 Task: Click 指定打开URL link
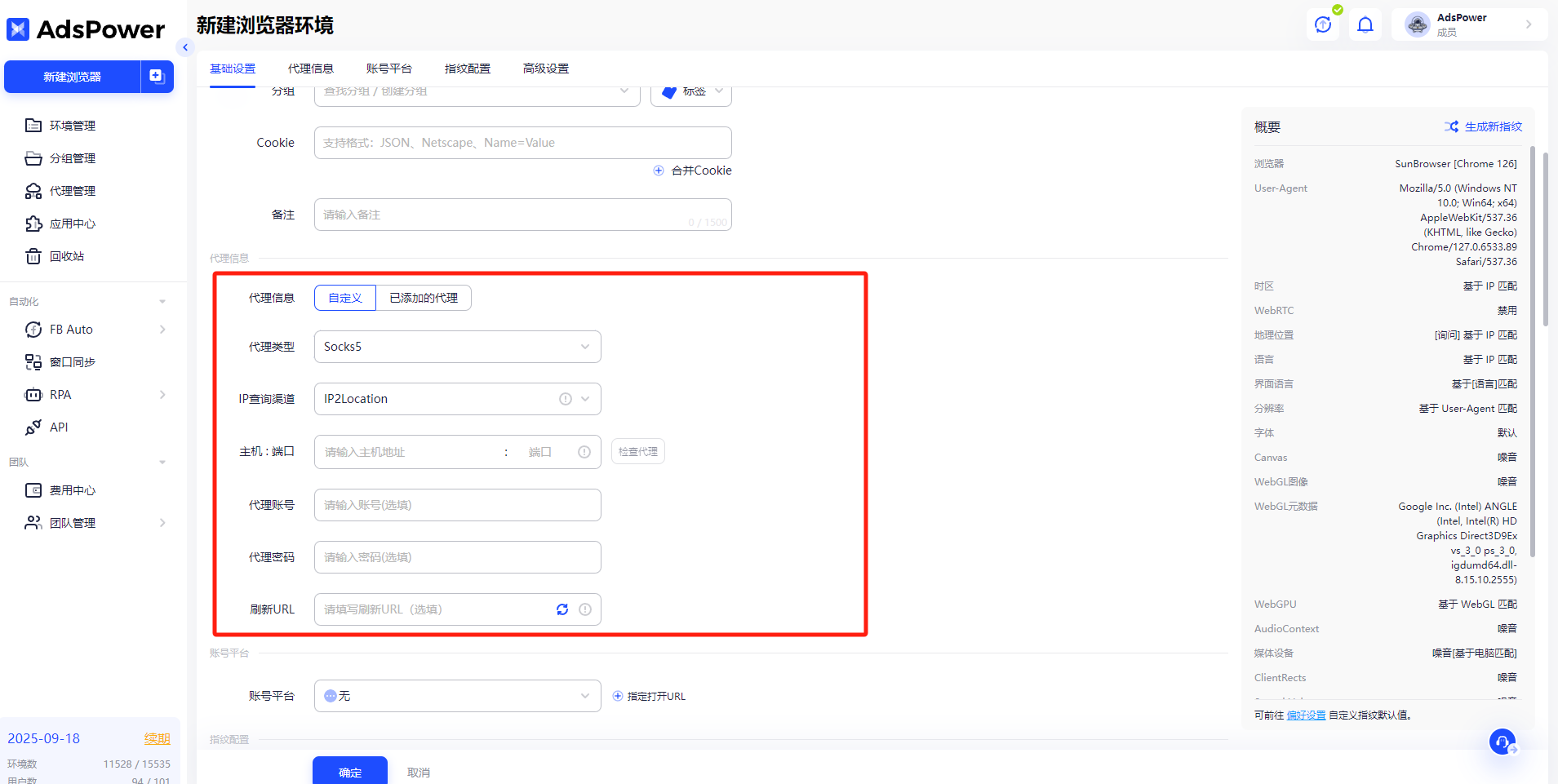pos(650,696)
